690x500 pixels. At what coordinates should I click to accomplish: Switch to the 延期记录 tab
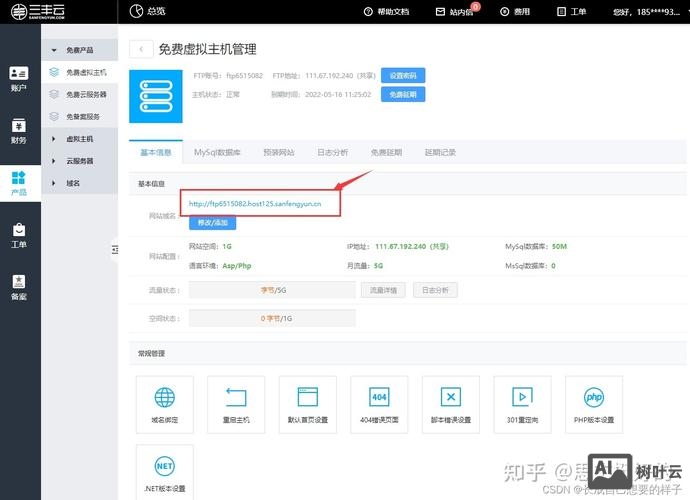(440, 152)
